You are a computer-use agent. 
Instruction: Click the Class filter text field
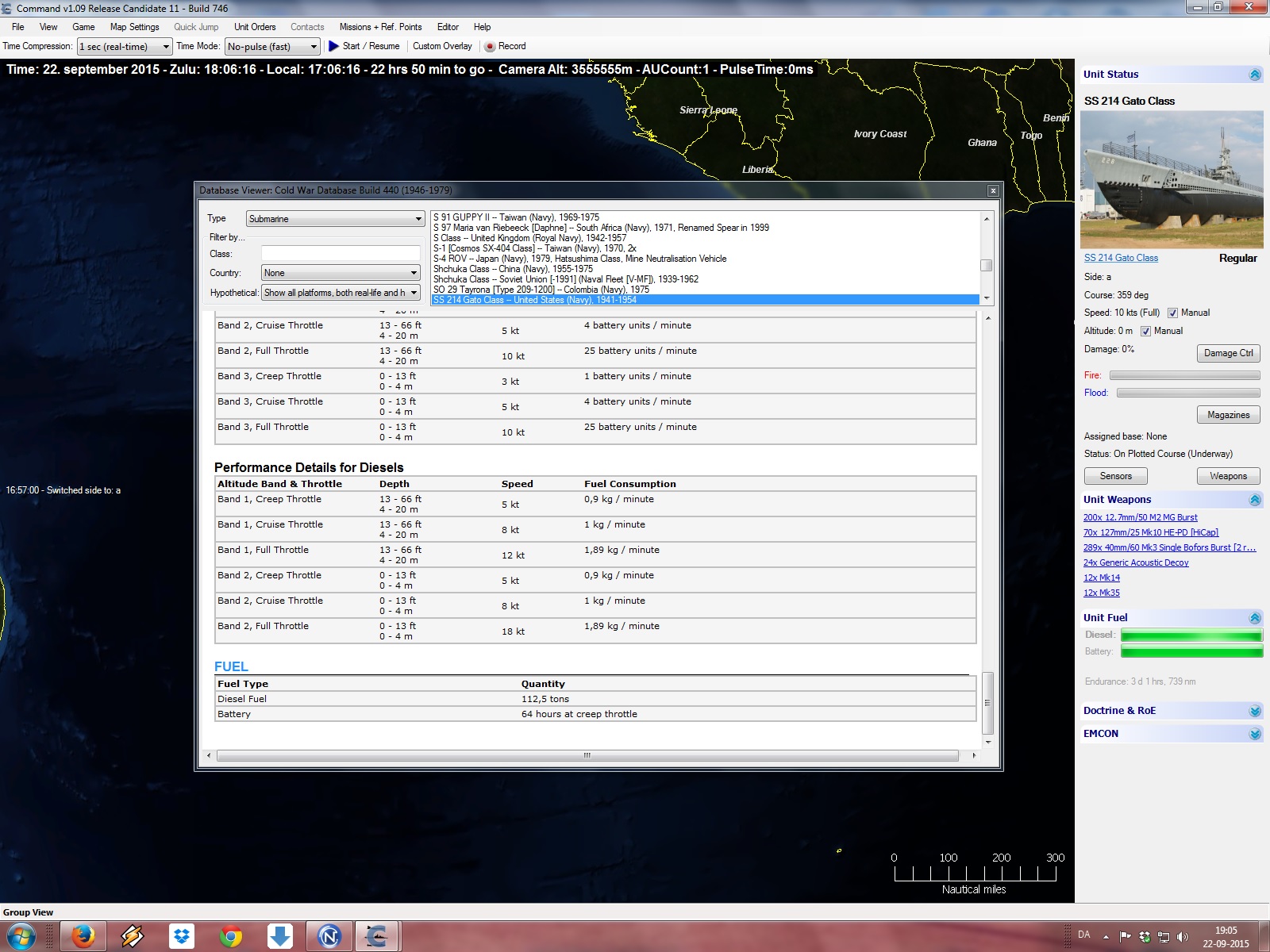(x=341, y=254)
